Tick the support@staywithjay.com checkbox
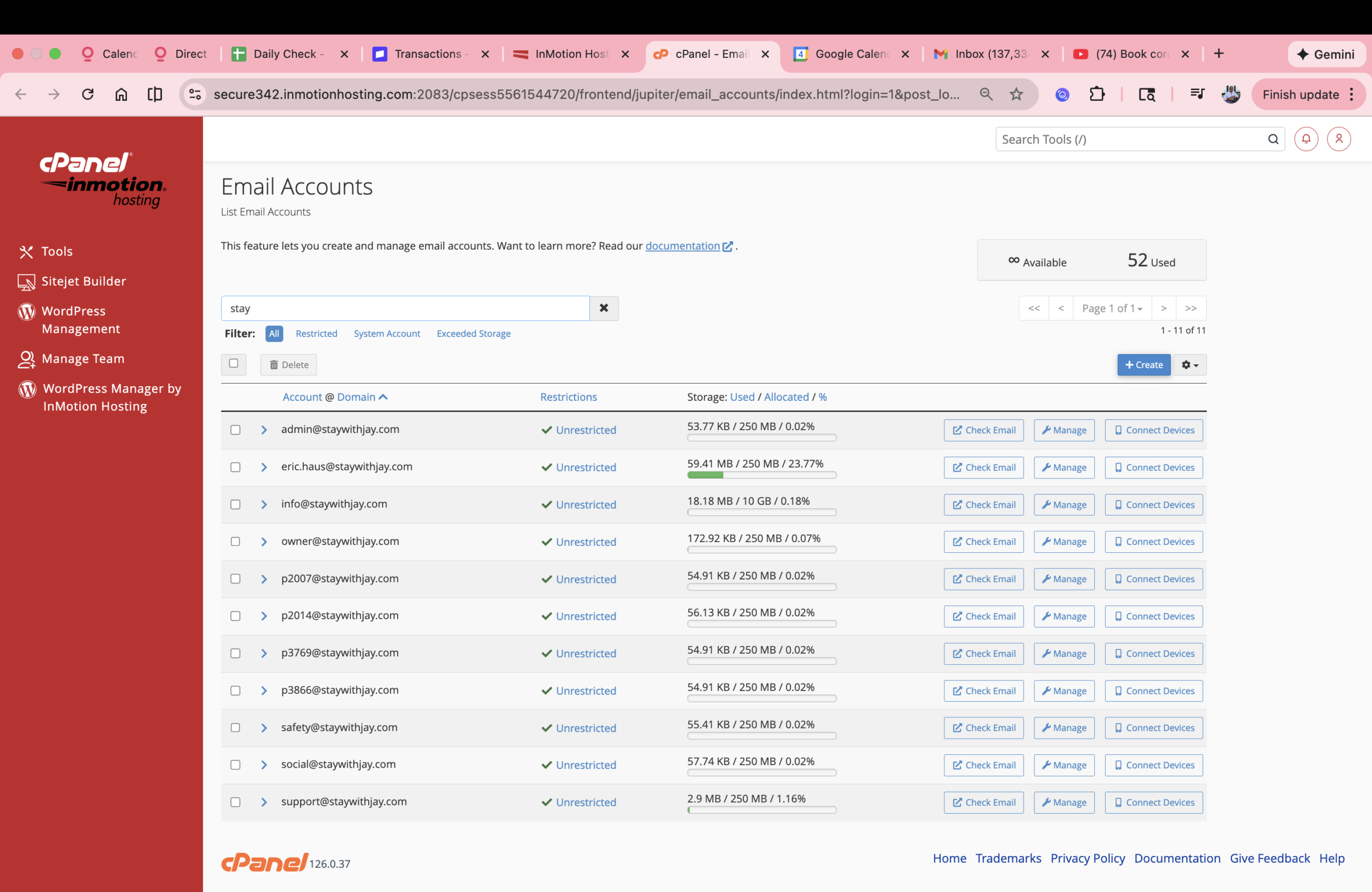Viewport: 1372px width, 892px height. (235, 802)
